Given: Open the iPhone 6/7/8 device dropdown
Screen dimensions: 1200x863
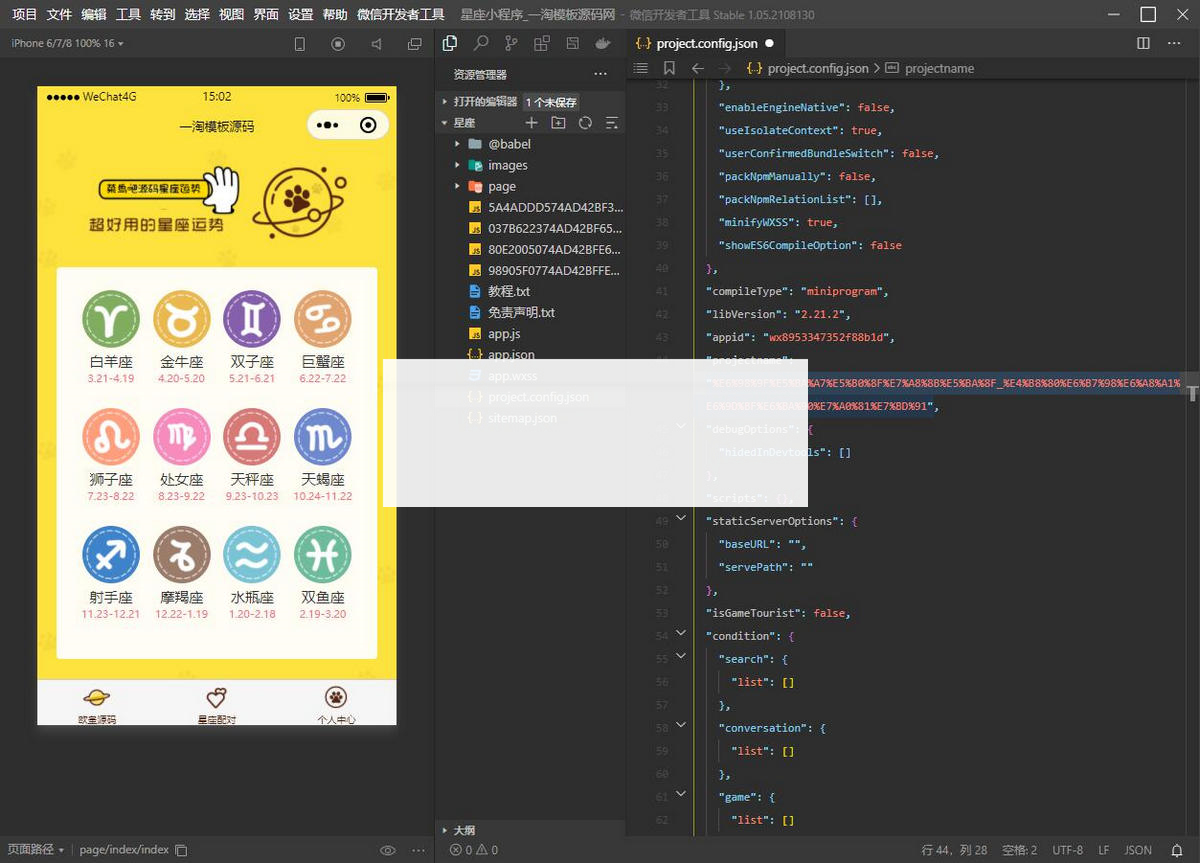Looking at the screenshot, I should point(68,44).
